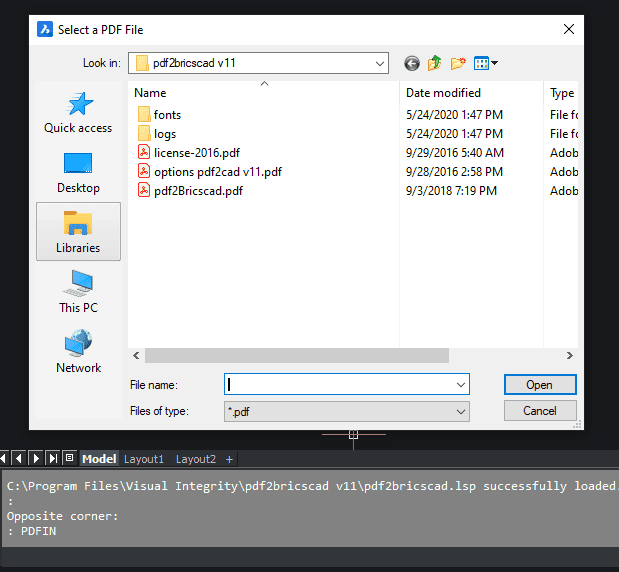The width and height of the screenshot is (619, 572).
Task: Create a new folder
Action: tap(458, 63)
